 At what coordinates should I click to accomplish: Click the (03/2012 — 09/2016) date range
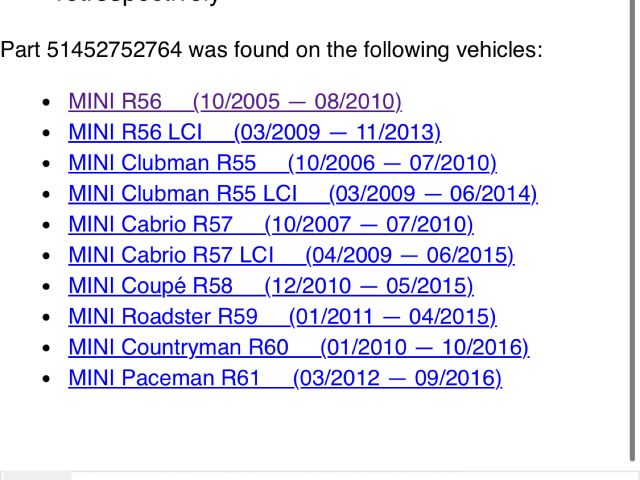coord(398,379)
